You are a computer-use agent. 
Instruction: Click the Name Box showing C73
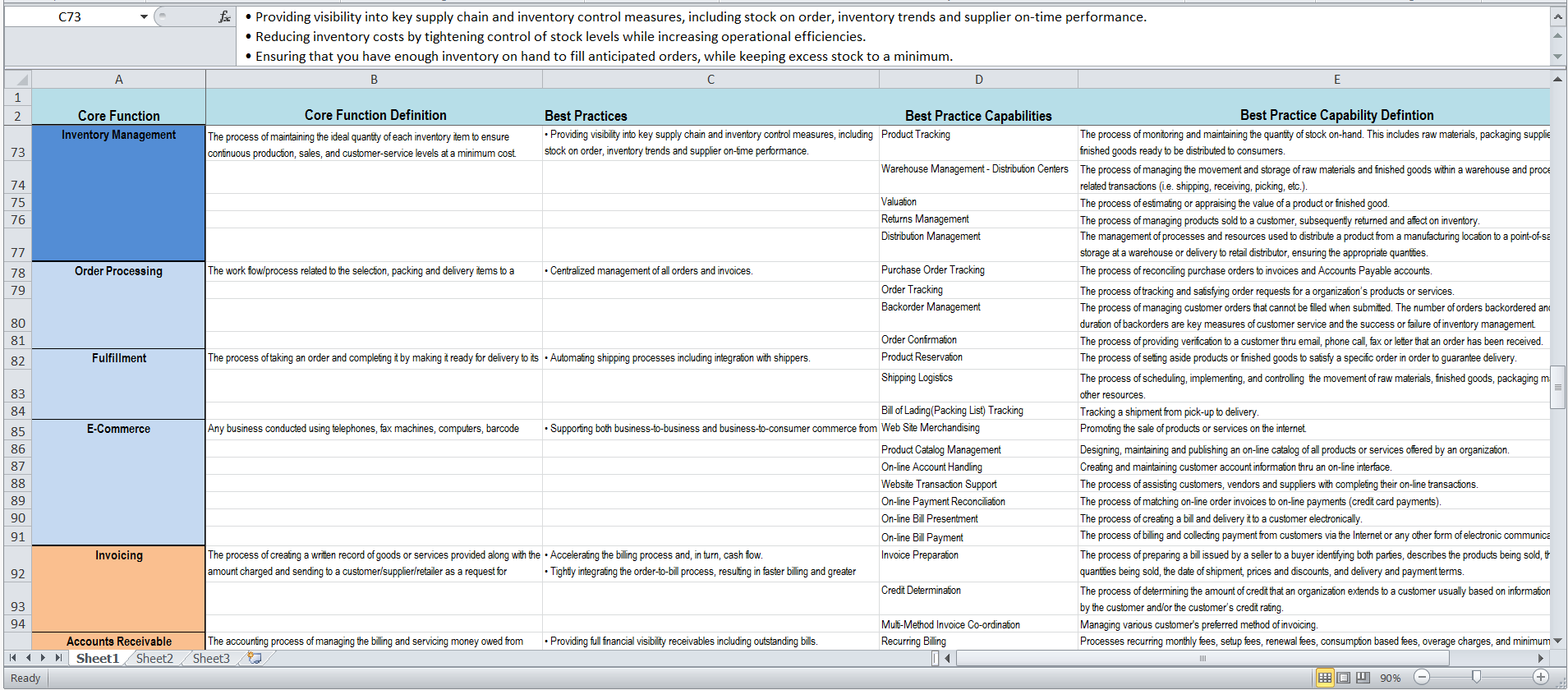tap(71, 16)
